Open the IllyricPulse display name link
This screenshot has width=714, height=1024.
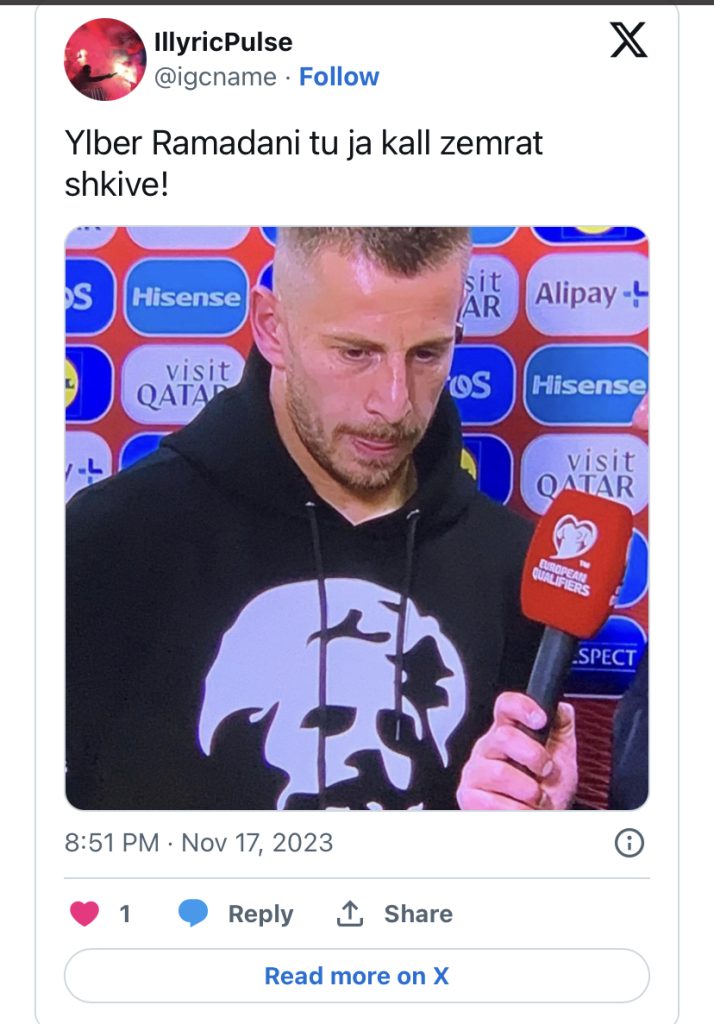click(223, 42)
